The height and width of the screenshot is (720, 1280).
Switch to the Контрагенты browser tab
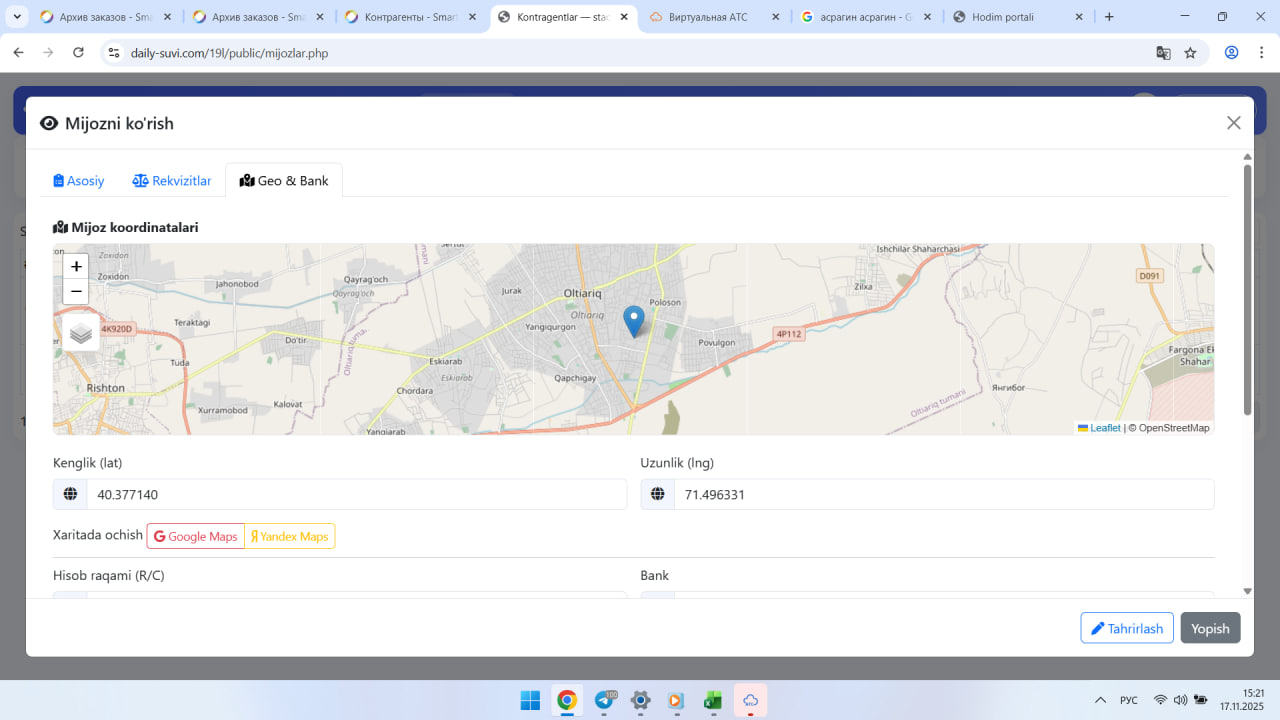412,17
